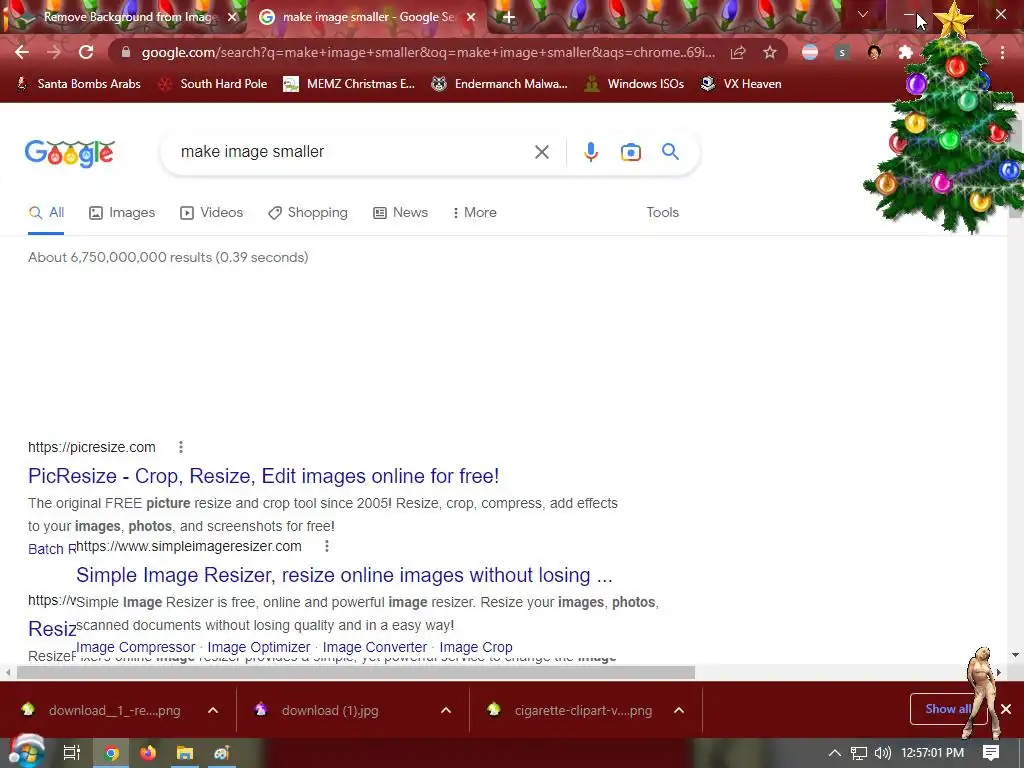Open the MEMZ Christmas E... bookmark

click(x=349, y=84)
